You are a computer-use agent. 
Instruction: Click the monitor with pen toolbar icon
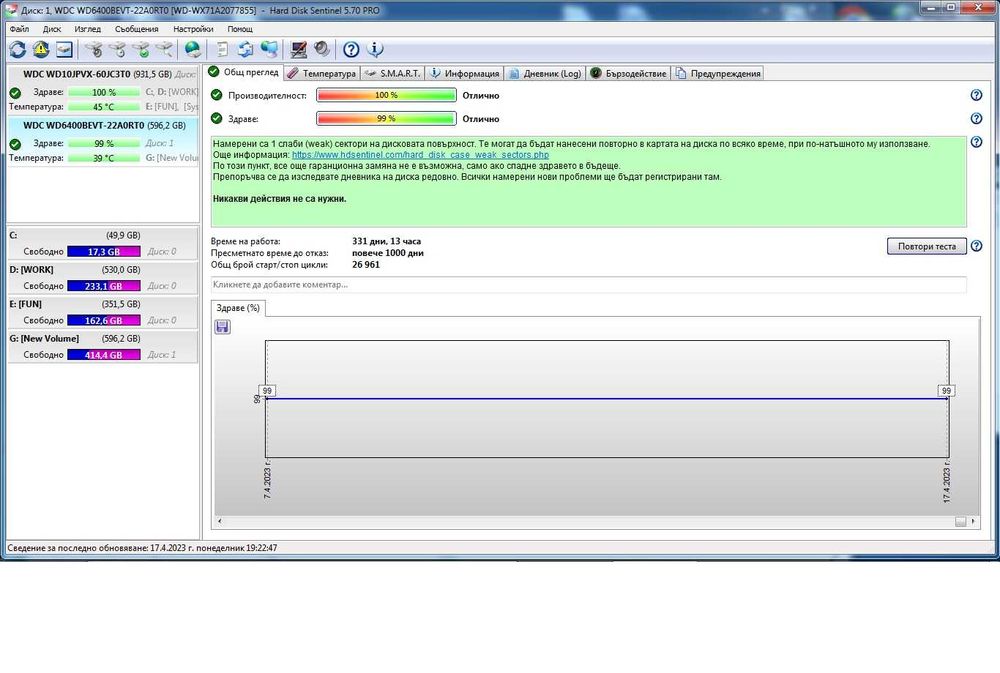coord(298,49)
